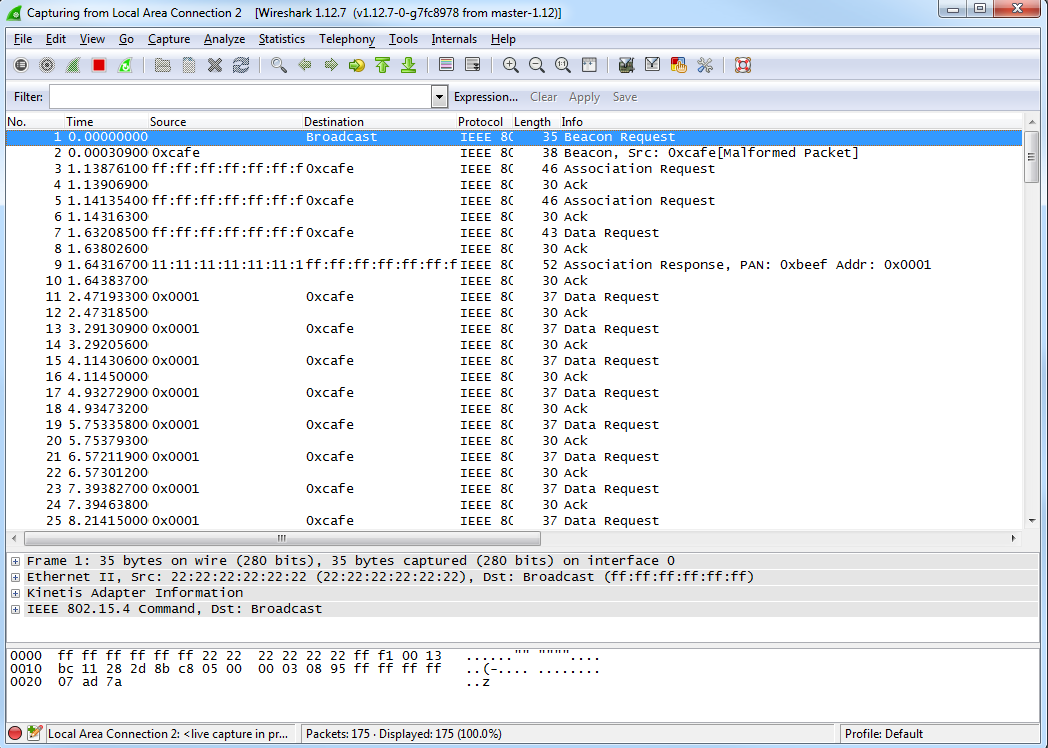Open the Telephony menu

click(x=346, y=39)
